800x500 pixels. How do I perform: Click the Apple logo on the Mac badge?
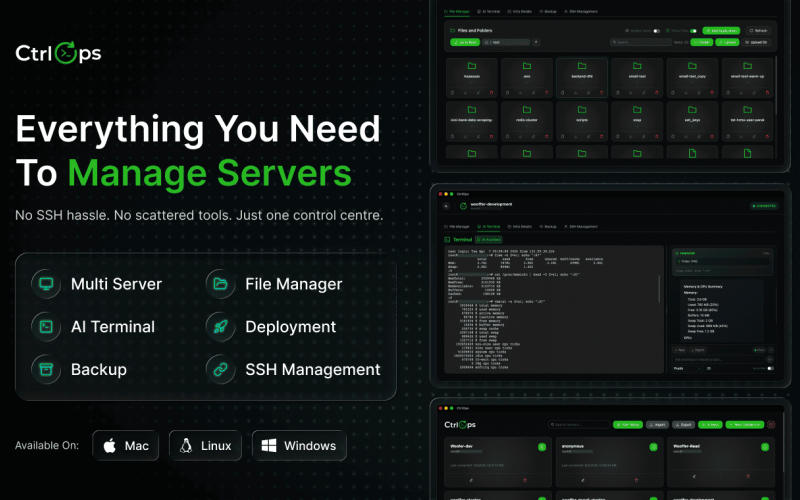pyautogui.click(x=109, y=445)
